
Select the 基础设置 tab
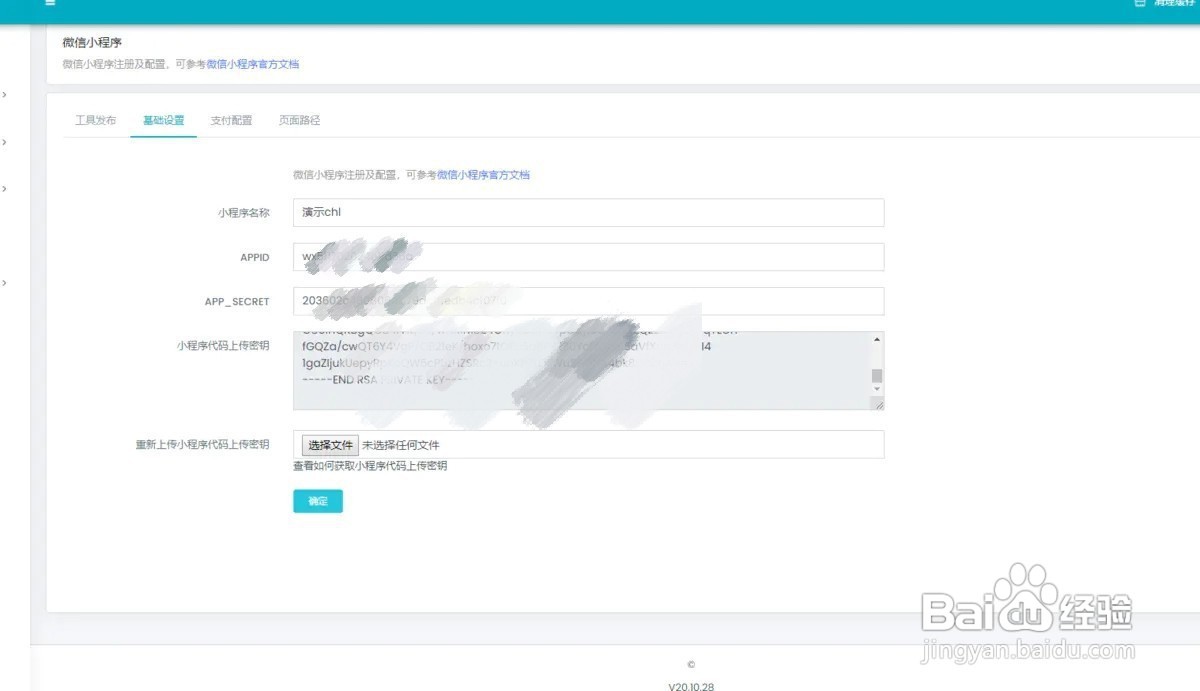point(163,120)
